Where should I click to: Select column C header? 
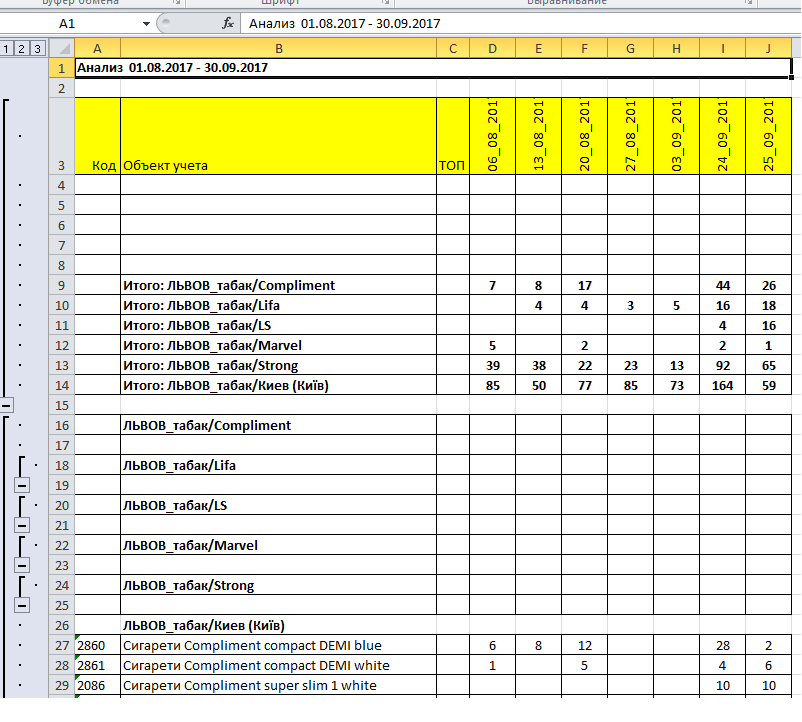click(453, 49)
